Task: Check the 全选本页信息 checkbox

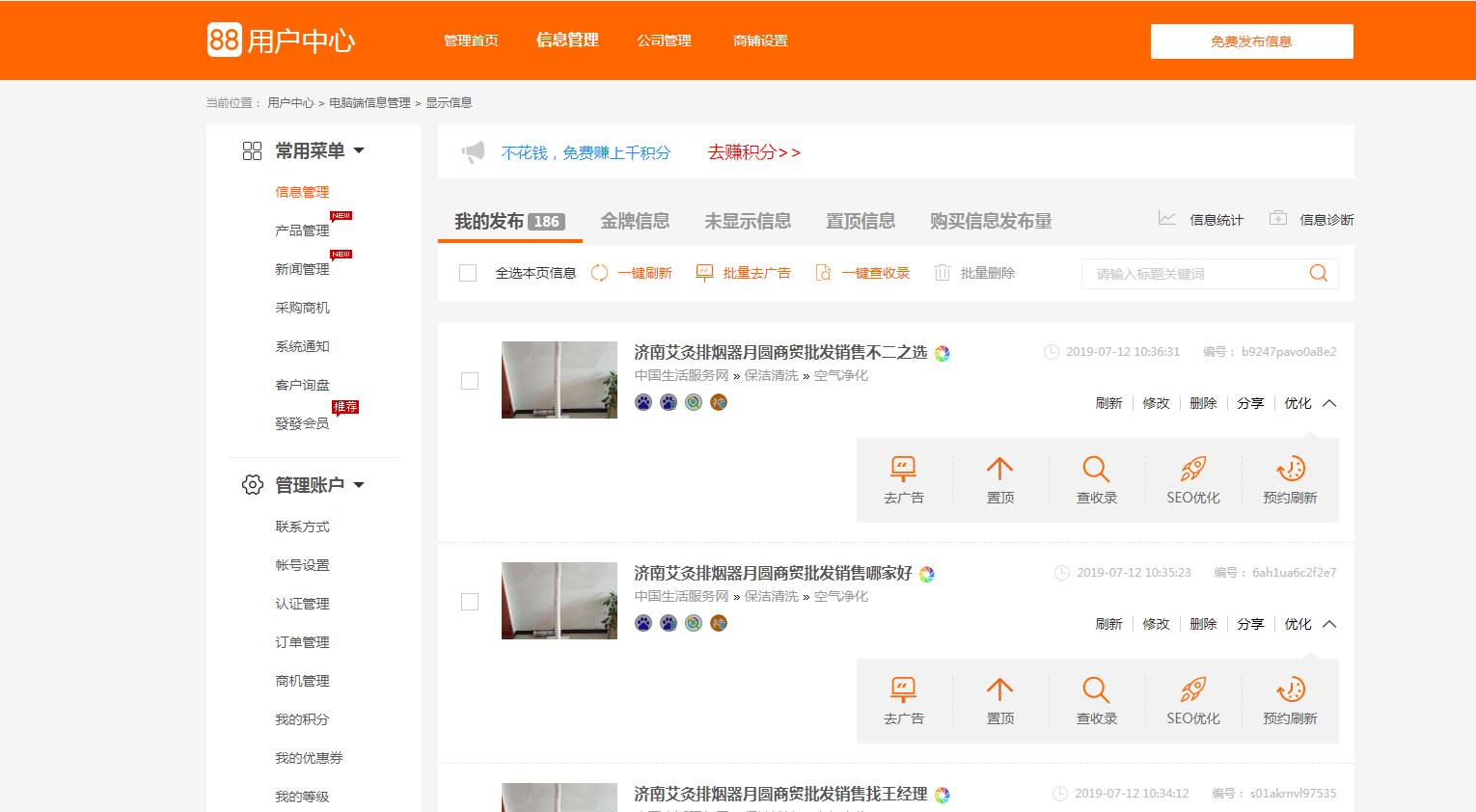Action: tap(468, 273)
